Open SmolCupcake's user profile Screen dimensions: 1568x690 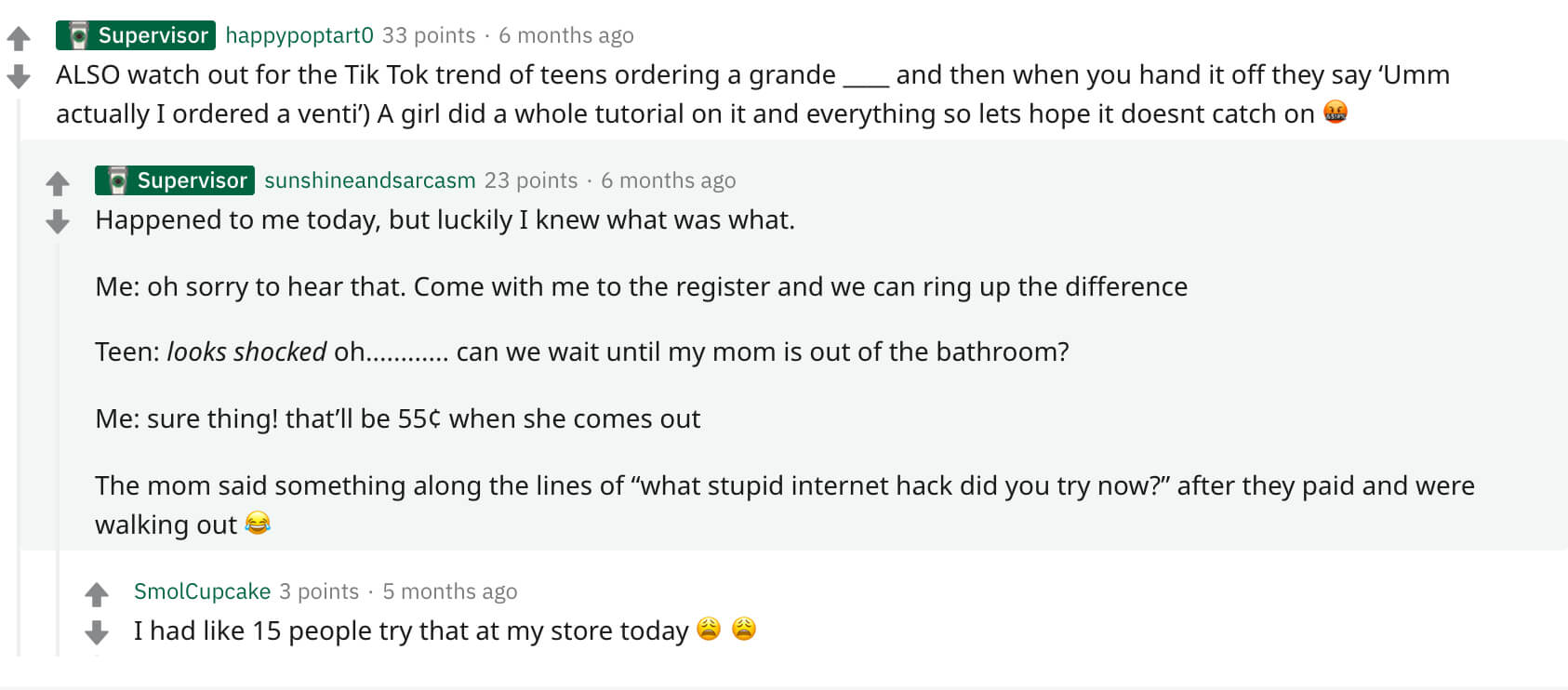click(x=202, y=591)
